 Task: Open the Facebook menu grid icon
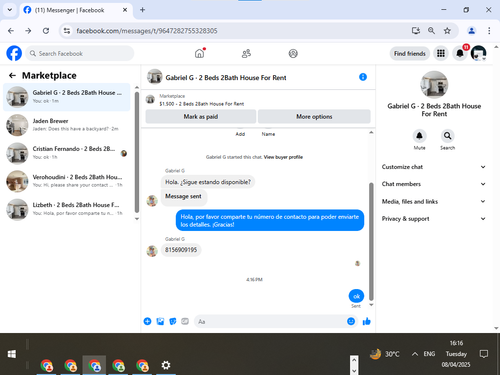point(441,53)
